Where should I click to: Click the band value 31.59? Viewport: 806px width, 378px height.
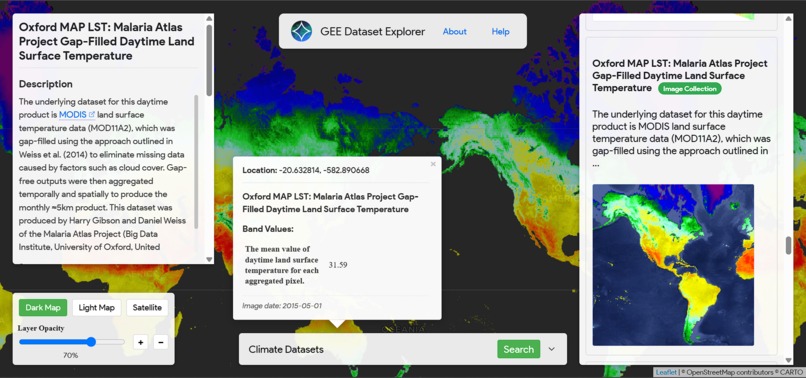[x=338, y=265]
